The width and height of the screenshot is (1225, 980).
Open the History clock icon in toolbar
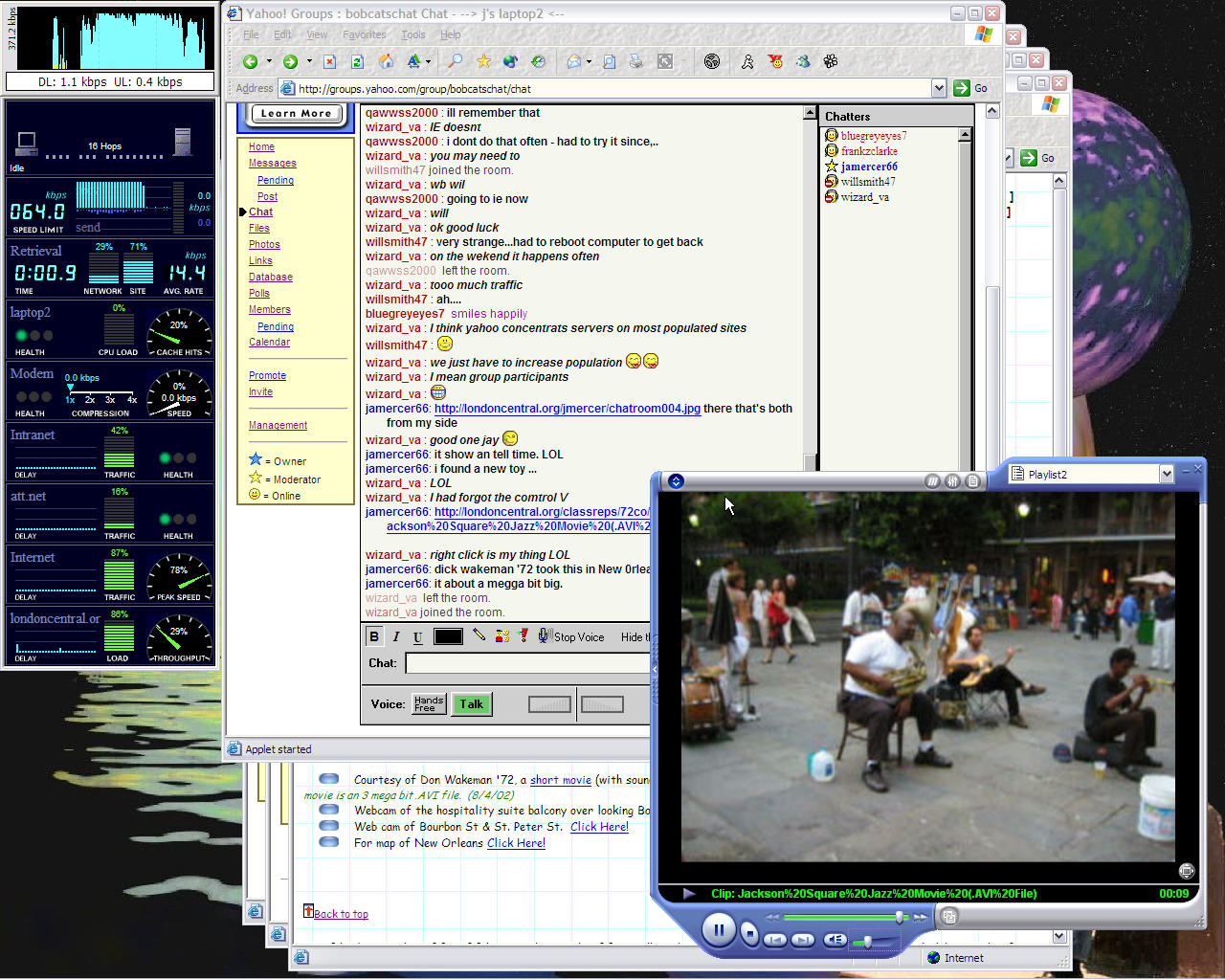point(539,61)
